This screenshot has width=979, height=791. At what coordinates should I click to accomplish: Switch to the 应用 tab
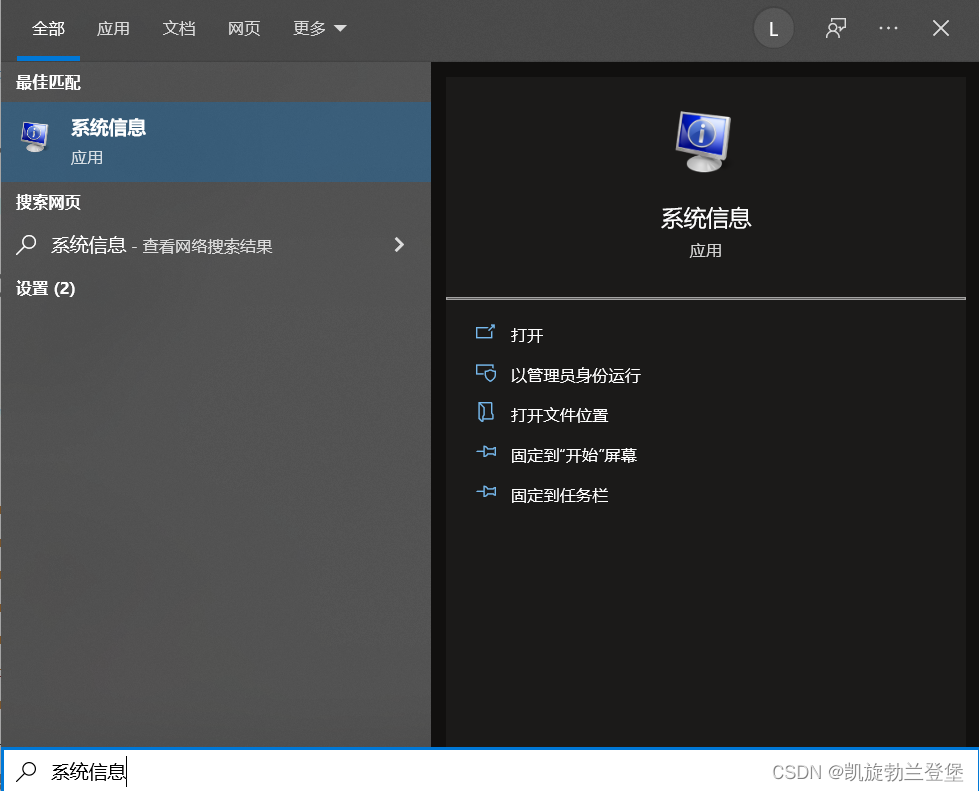point(113,29)
